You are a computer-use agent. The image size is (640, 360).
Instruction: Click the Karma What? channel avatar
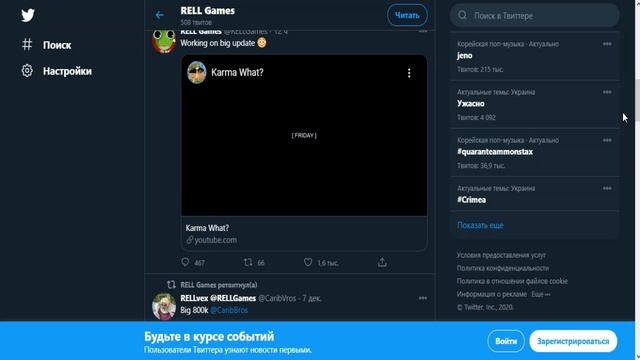[197, 73]
